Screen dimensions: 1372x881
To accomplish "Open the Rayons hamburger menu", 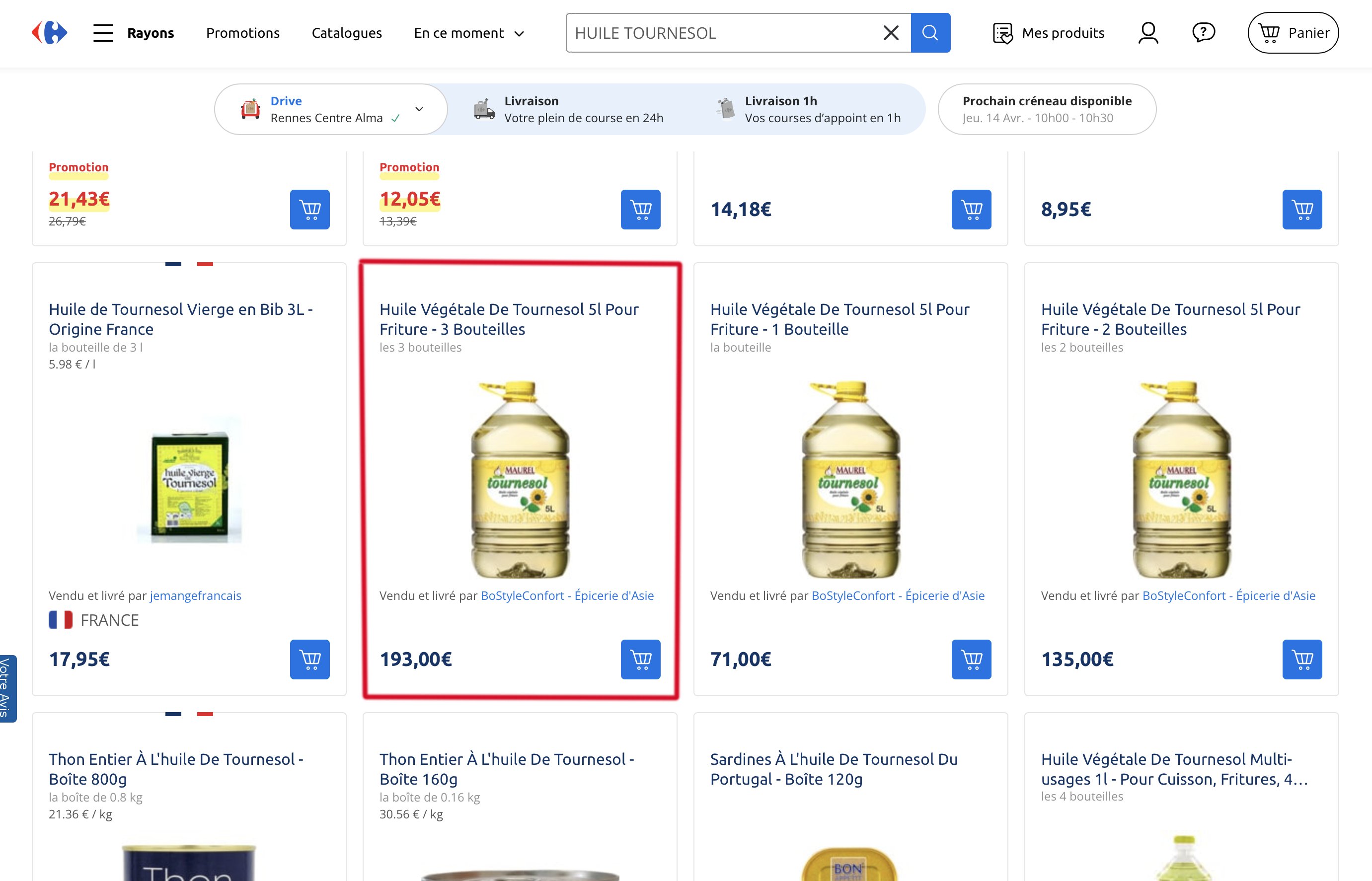I will click(x=103, y=33).
